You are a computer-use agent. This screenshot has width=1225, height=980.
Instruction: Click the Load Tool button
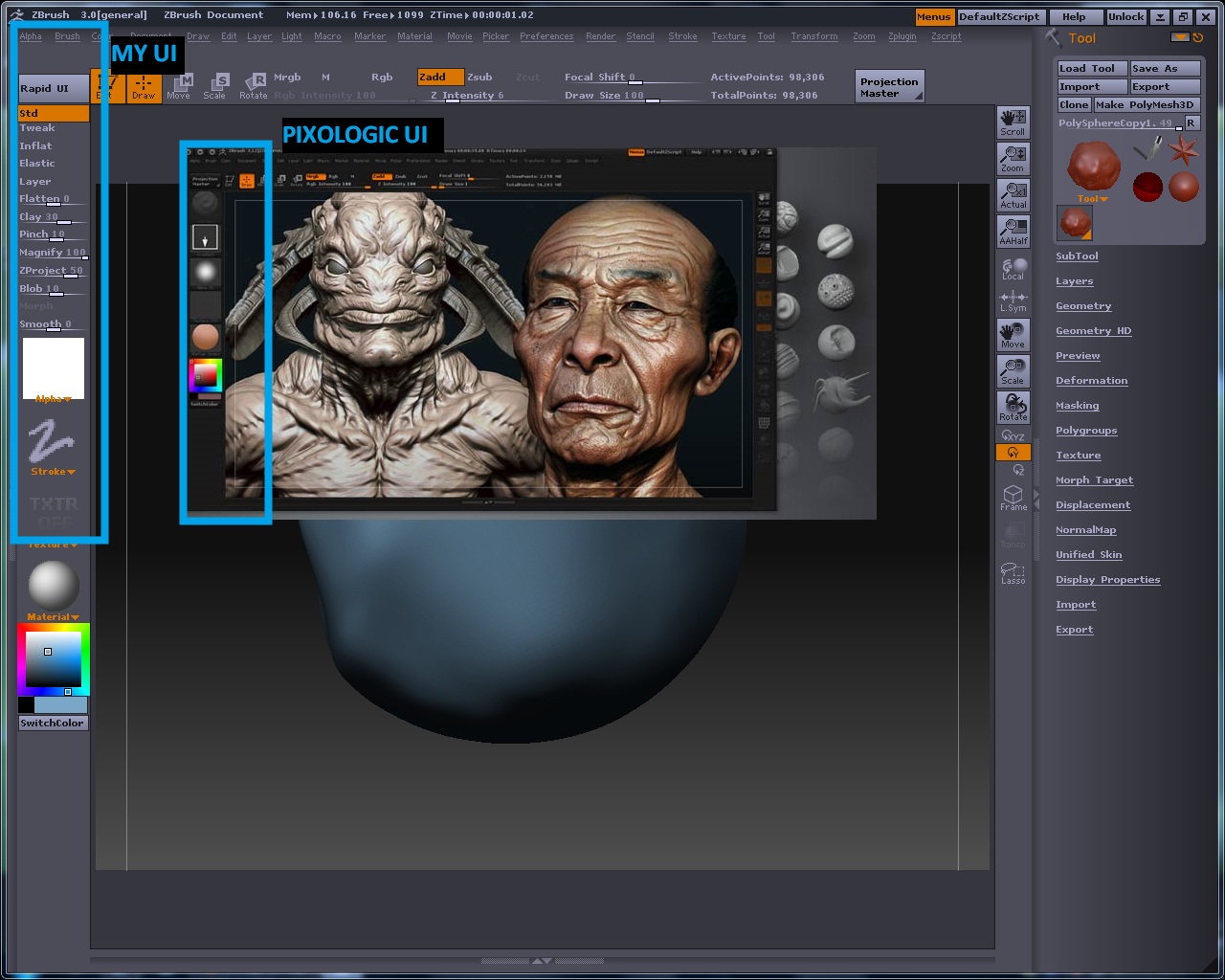[1092, 69]
